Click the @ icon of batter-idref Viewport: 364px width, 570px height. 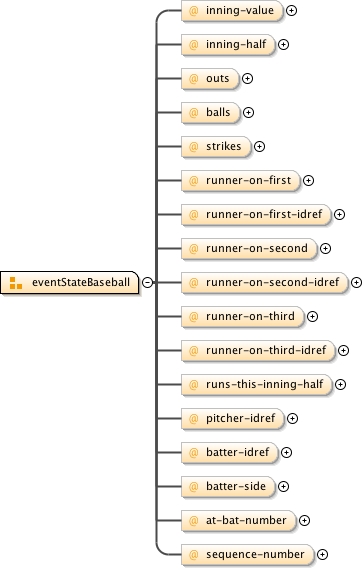(x=193, y=453)
